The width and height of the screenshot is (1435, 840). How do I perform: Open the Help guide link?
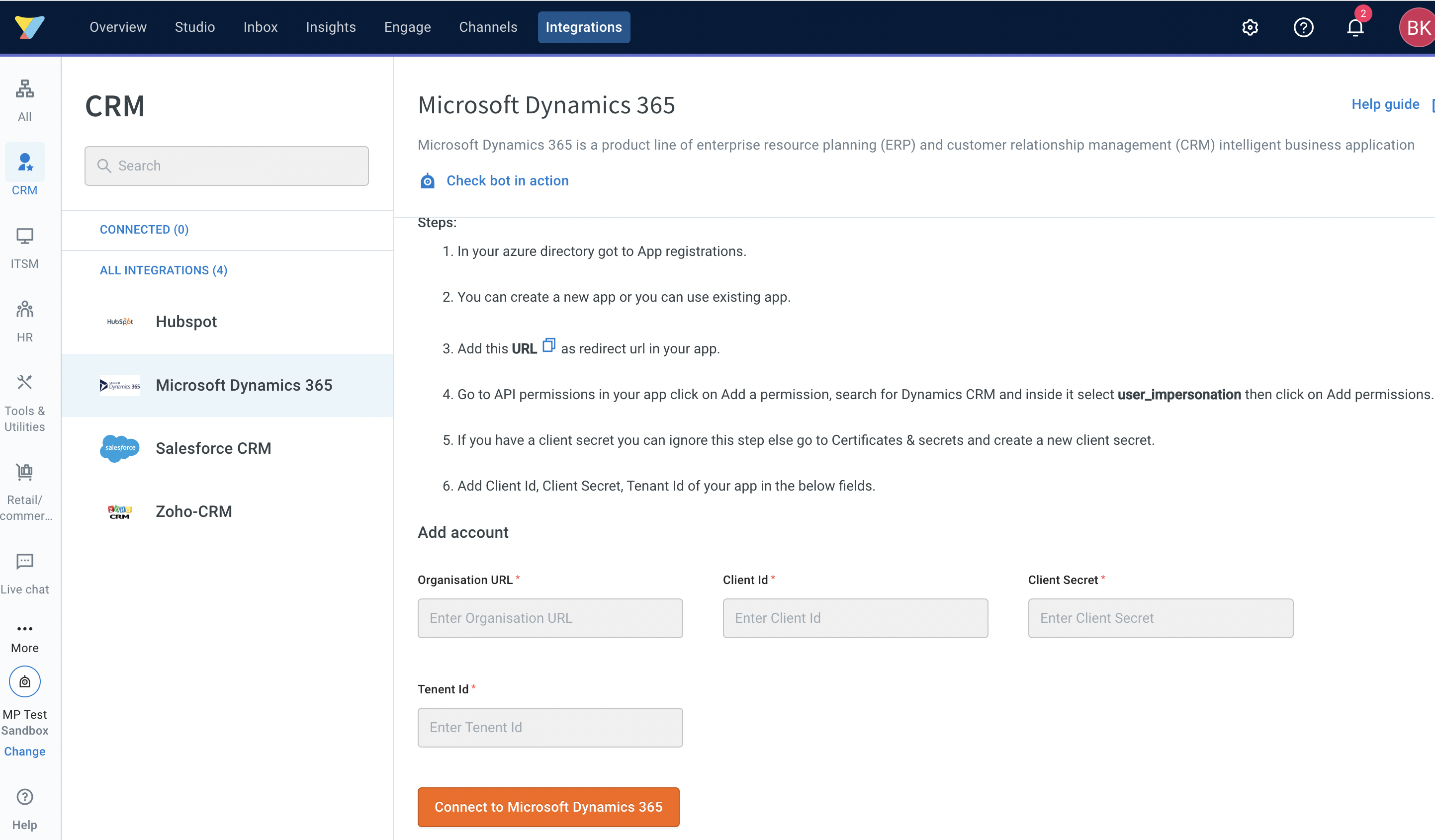tap(1385, 104)
